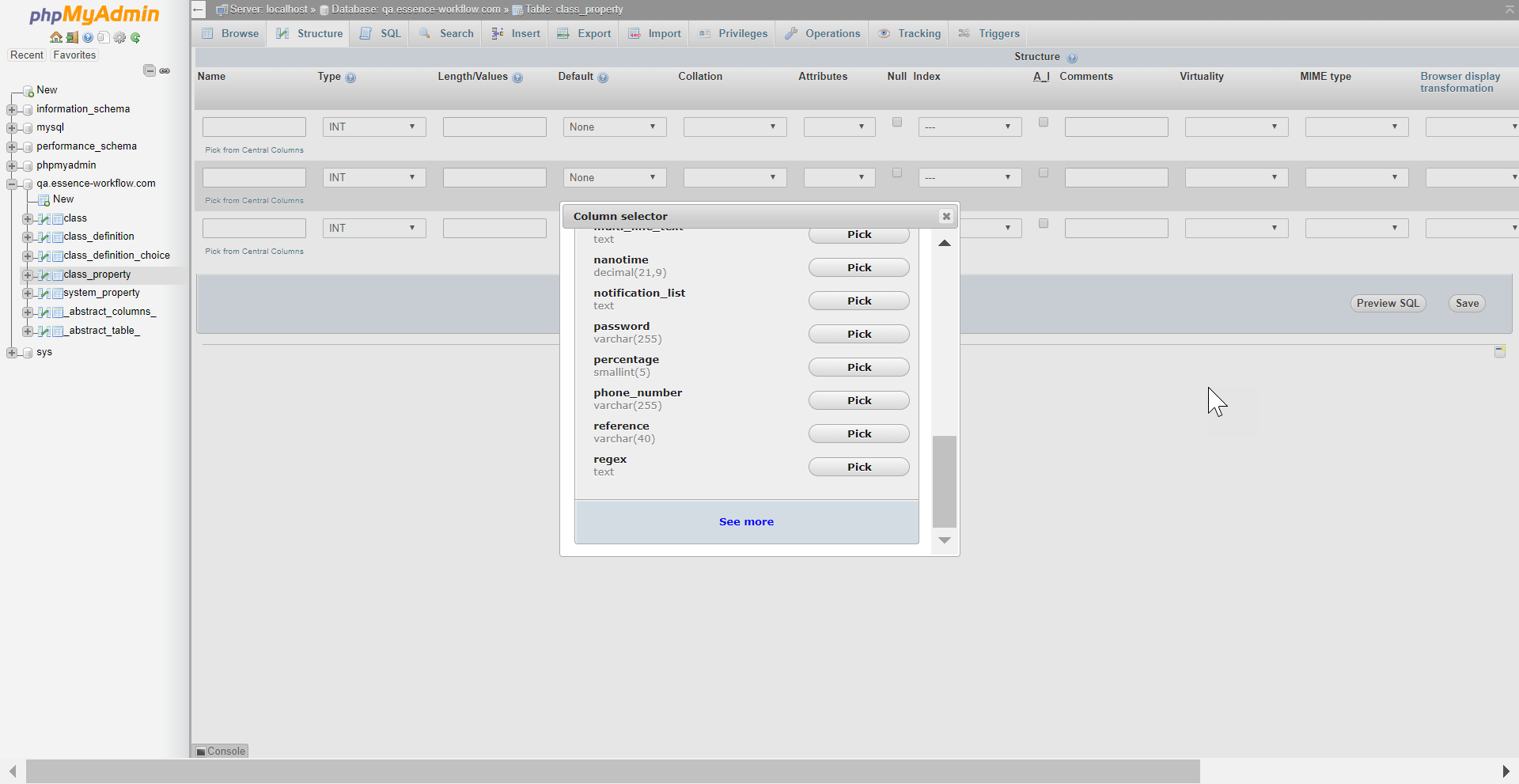This screenshot has width=1519, height=784.
Task: Check A_I on the first new column row
Action: (1044, 122)
